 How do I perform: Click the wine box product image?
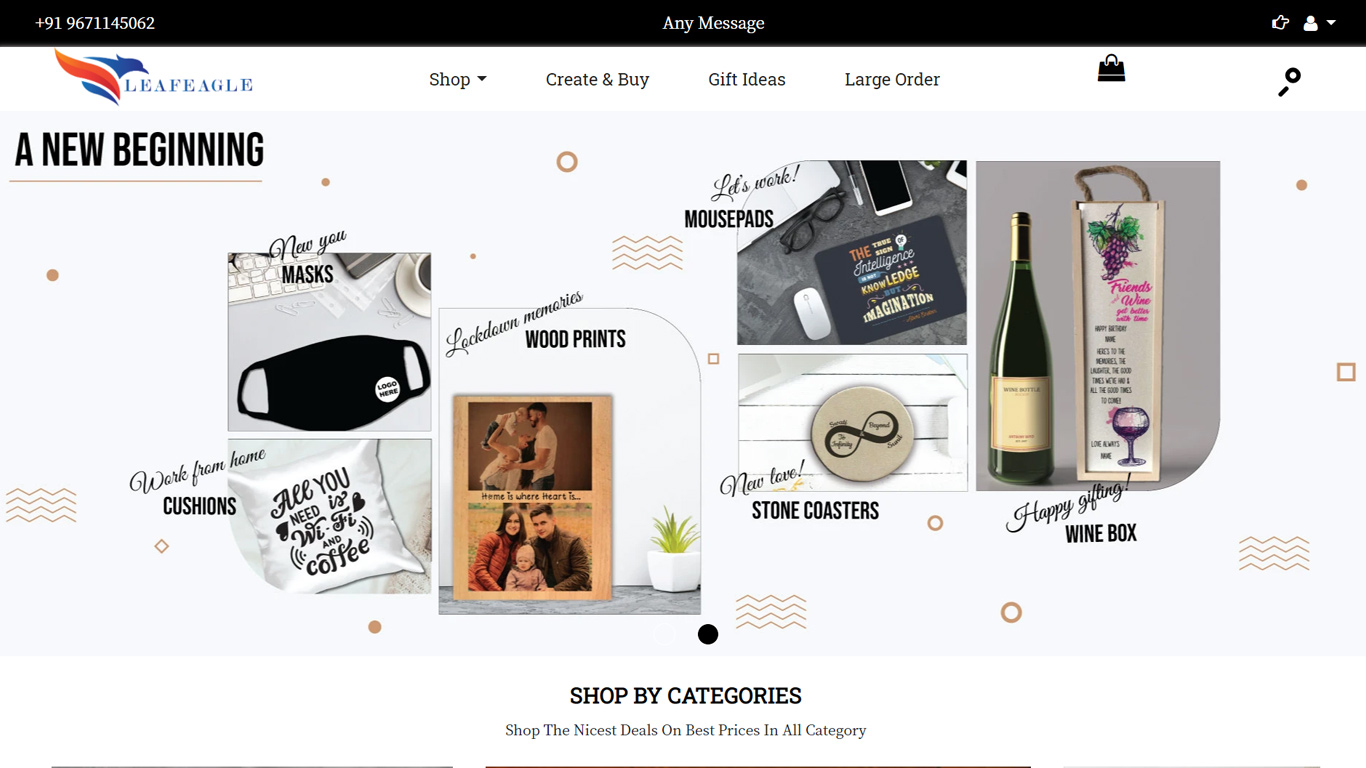pos(1098,326)
